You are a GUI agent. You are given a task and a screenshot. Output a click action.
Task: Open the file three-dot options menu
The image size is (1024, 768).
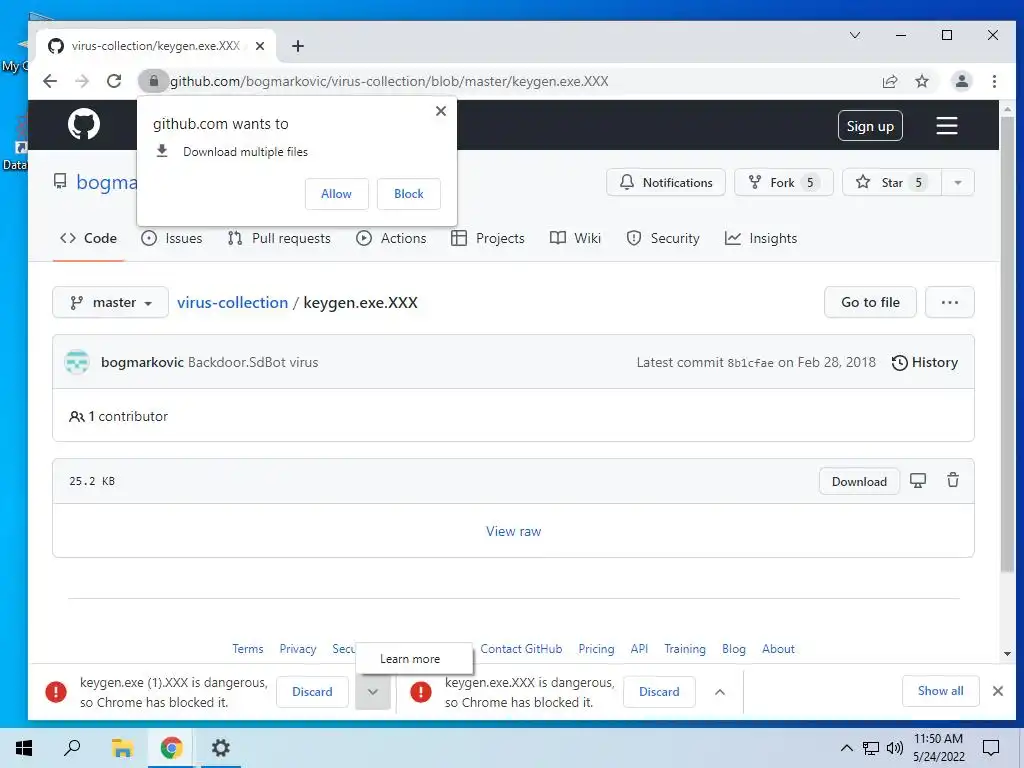(x=950, y=302)
